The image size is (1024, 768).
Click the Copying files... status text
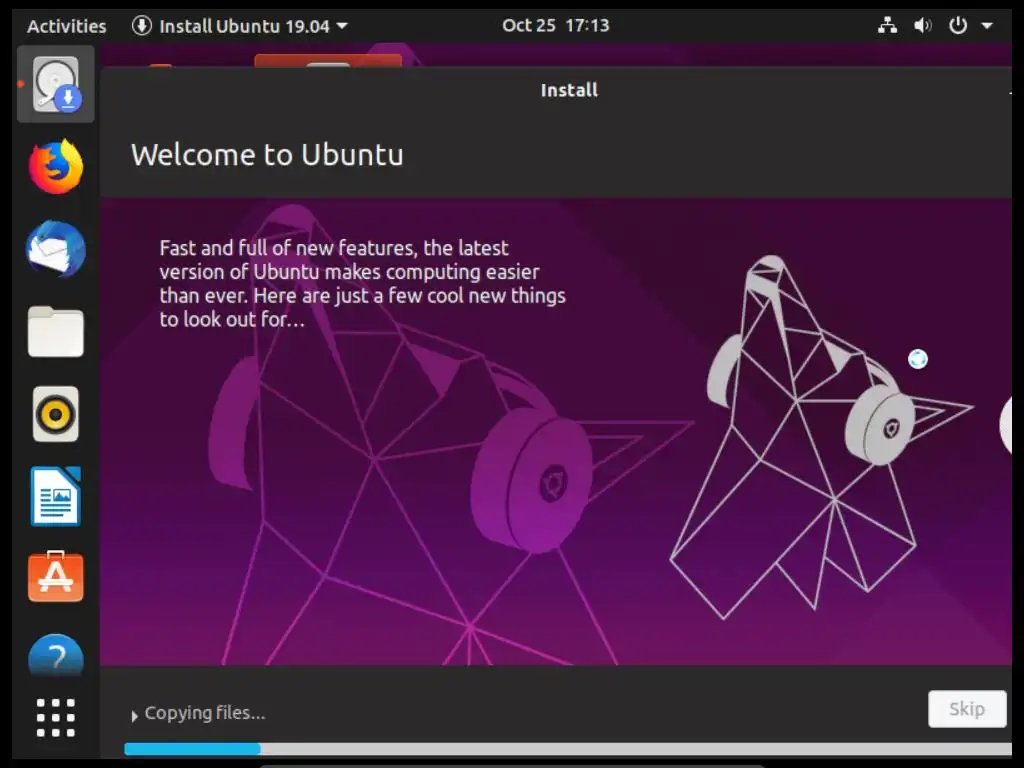[x=204, y=713]
